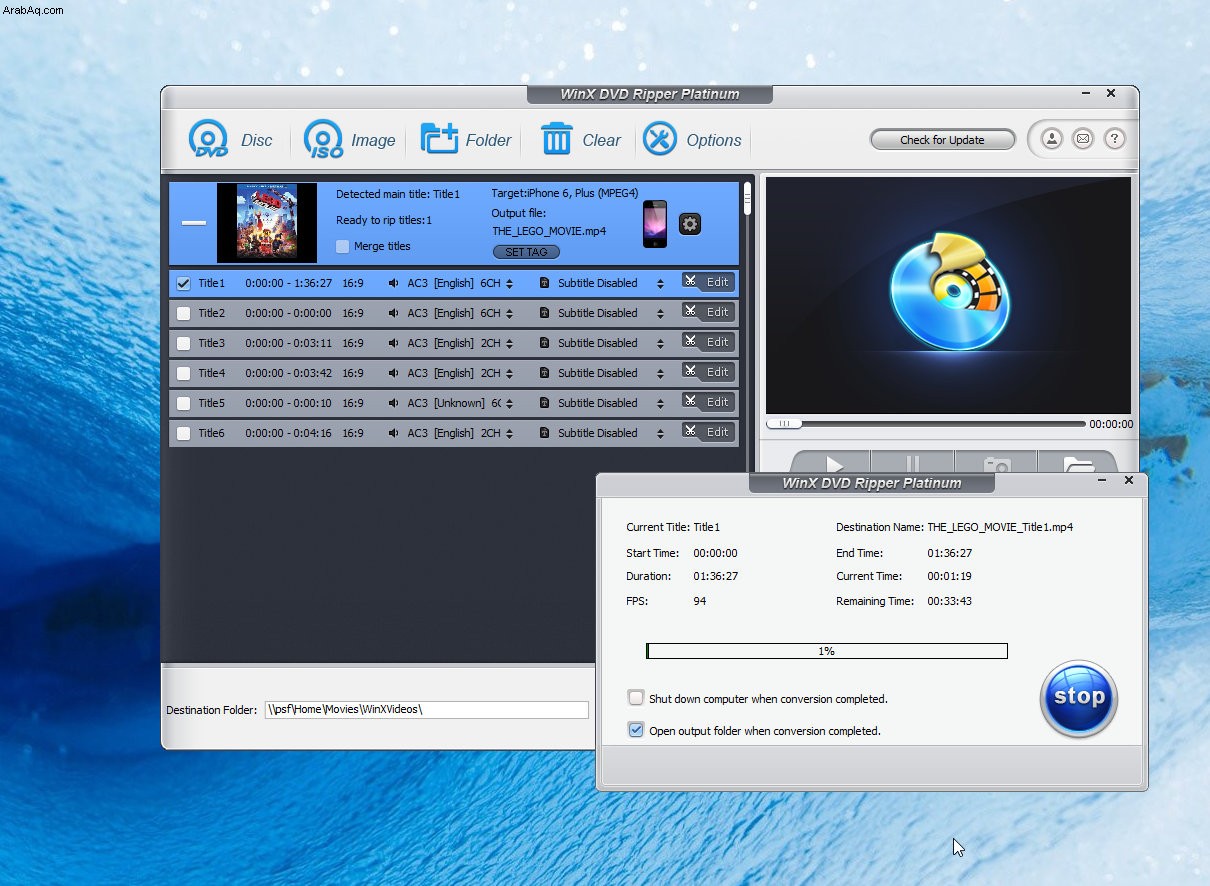Open the DVD Folder source button
The image size is (1210, 886).
point(466,140)
